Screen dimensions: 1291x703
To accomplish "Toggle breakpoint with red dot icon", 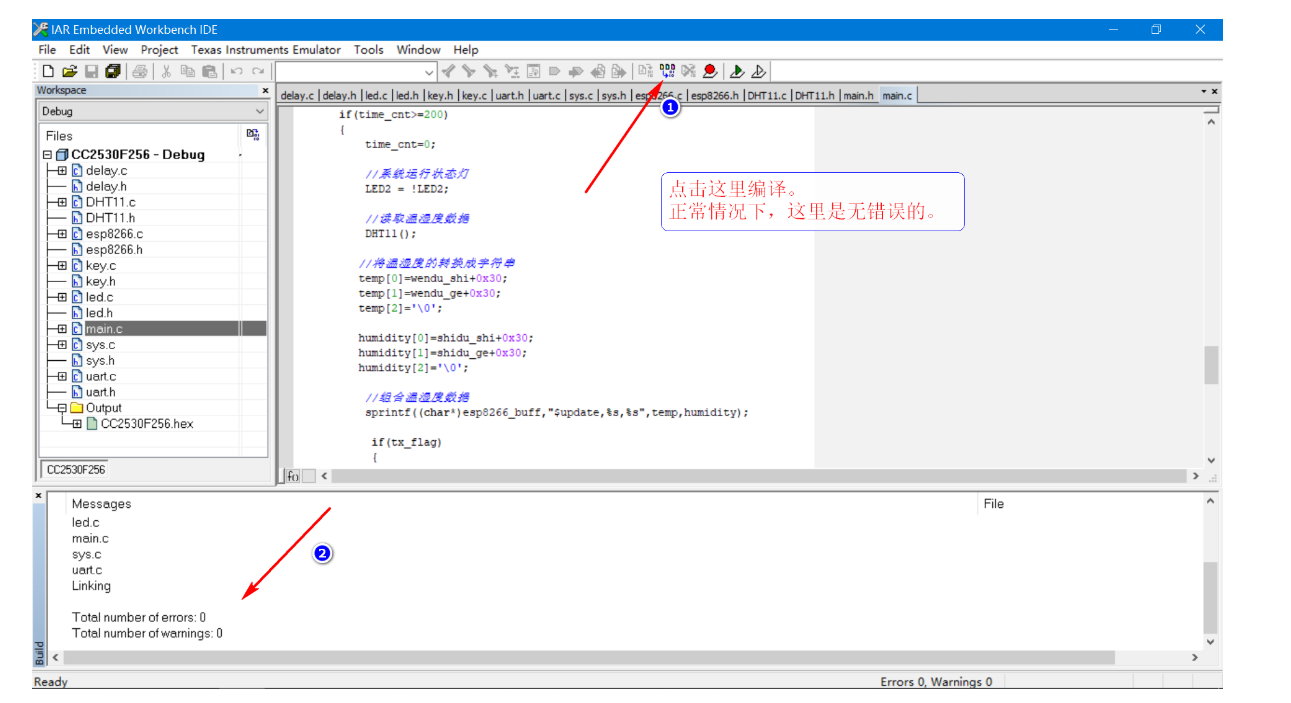I will pyautogui.click(x=710, y=71).
